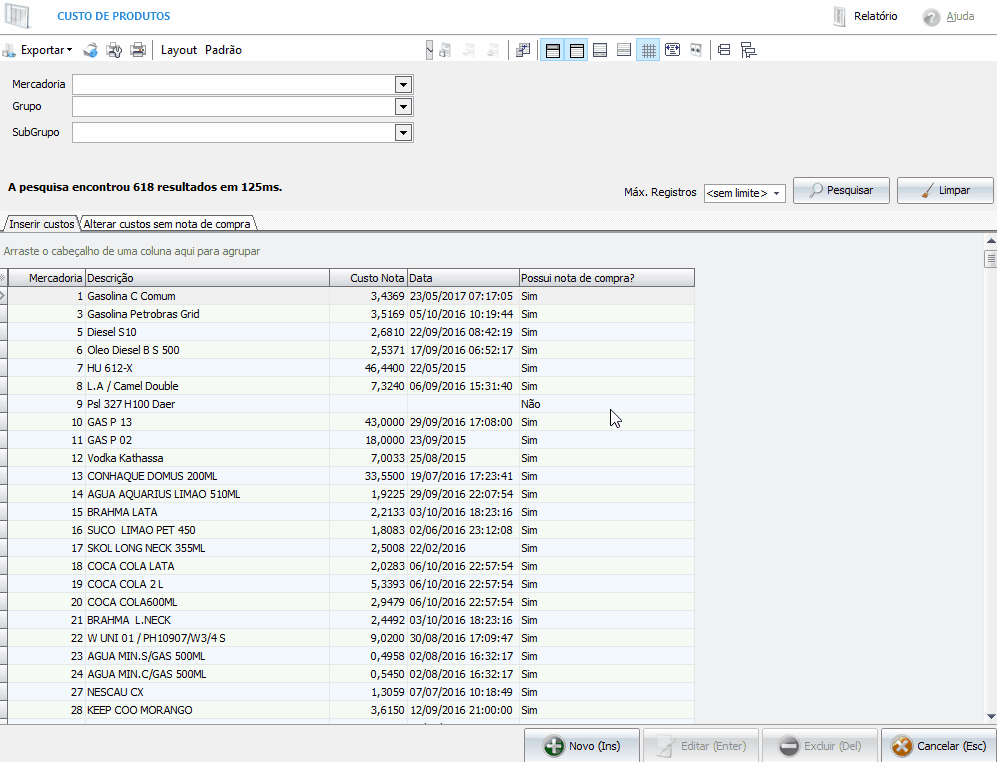997x762 pixels.
Task: Select the Diesel S10 row
Action: point(351,332)
